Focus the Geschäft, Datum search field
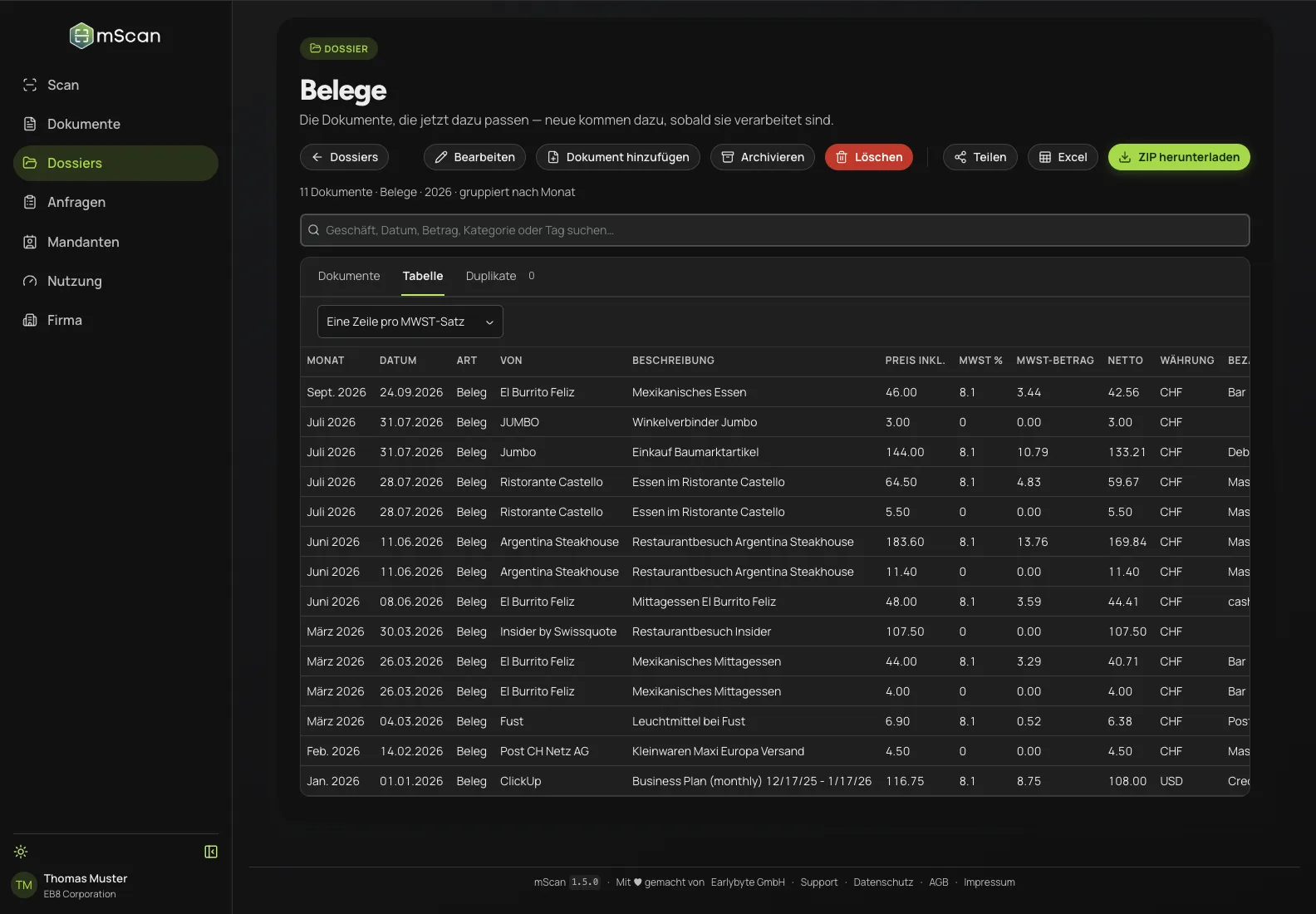This screenshot has height=914, width=1316. (774, 230)
